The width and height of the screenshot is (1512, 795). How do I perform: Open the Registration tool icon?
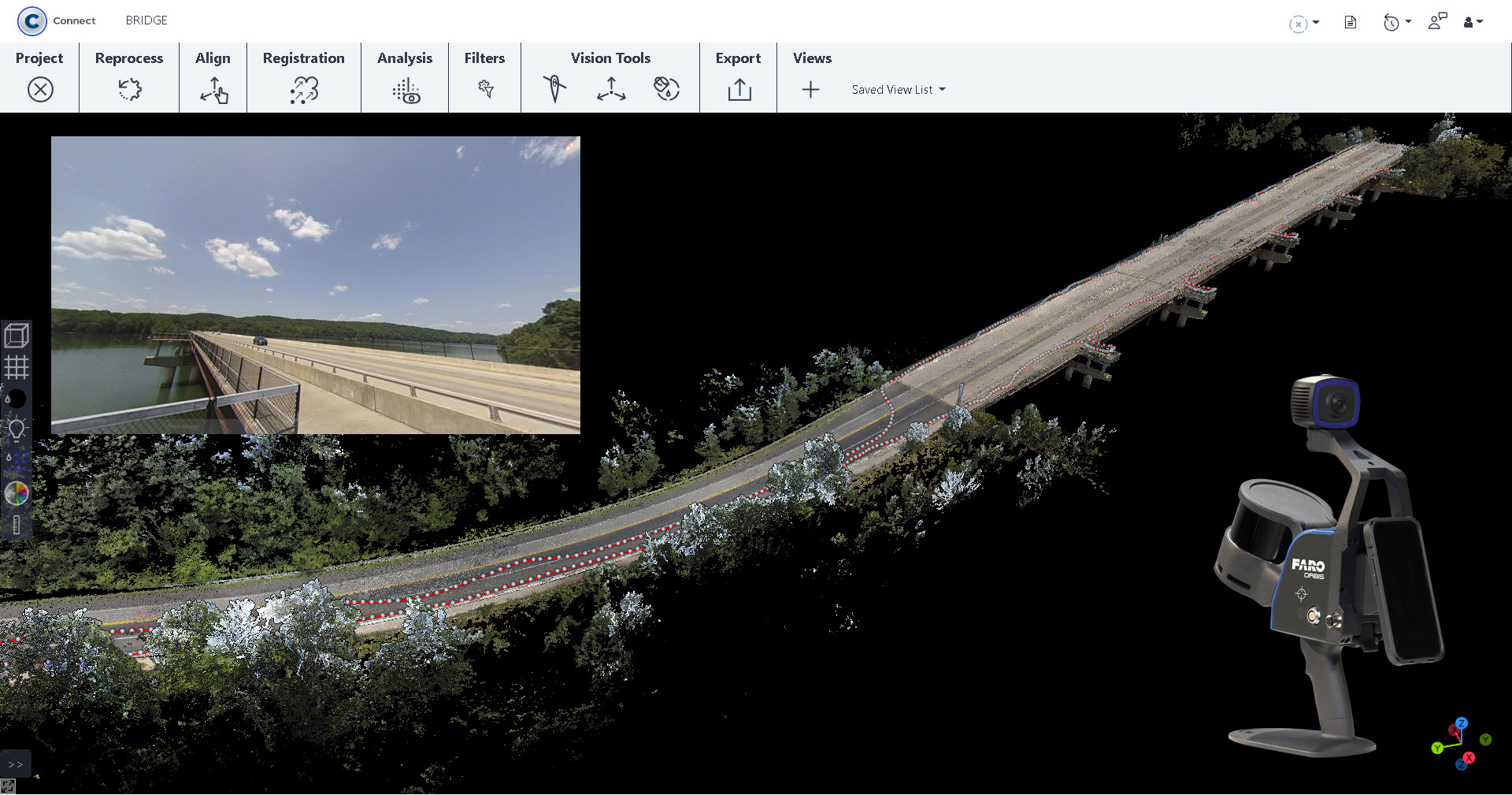(304, 90)
